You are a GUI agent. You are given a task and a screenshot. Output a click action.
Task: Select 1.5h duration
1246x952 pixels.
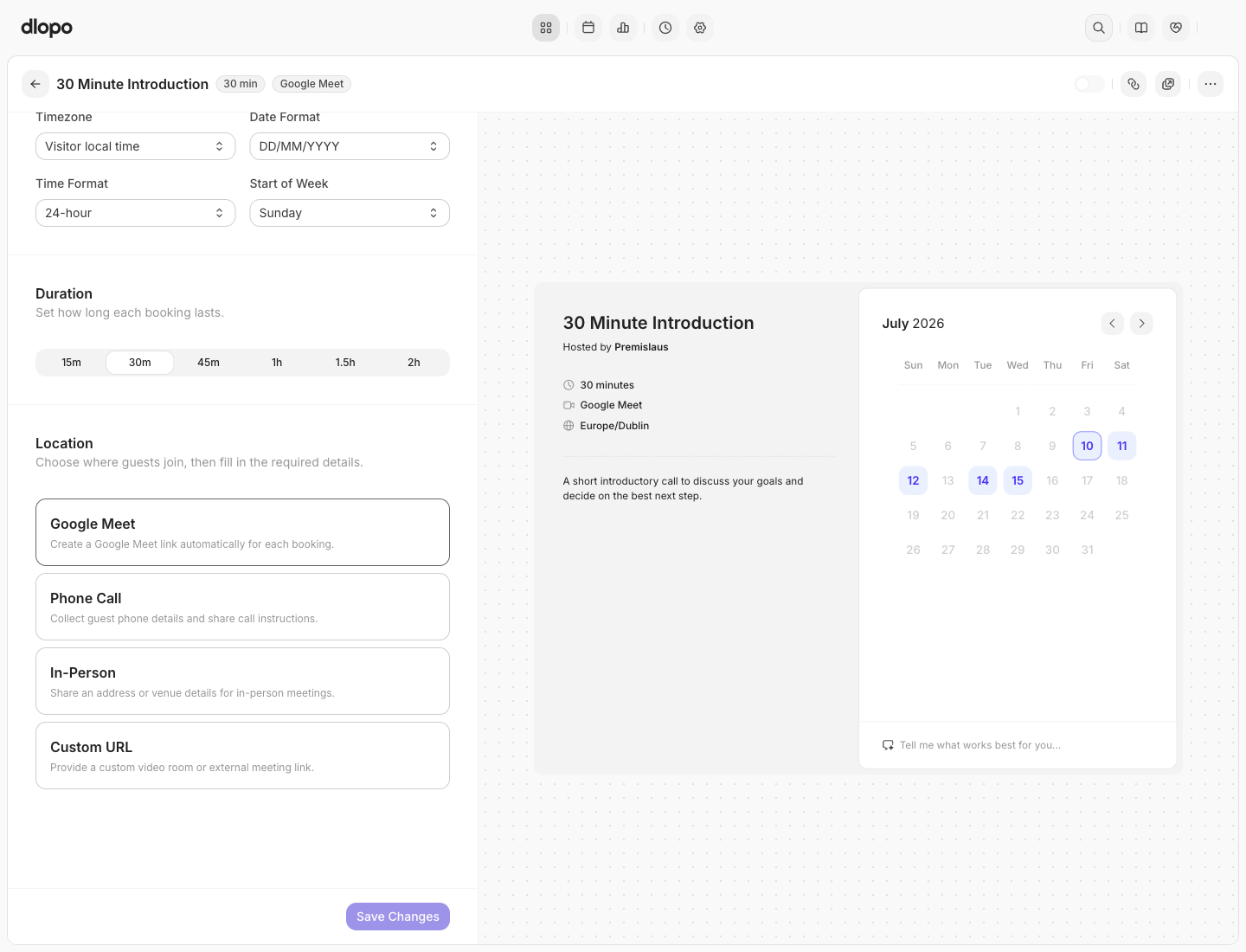(x=345, y=363)
